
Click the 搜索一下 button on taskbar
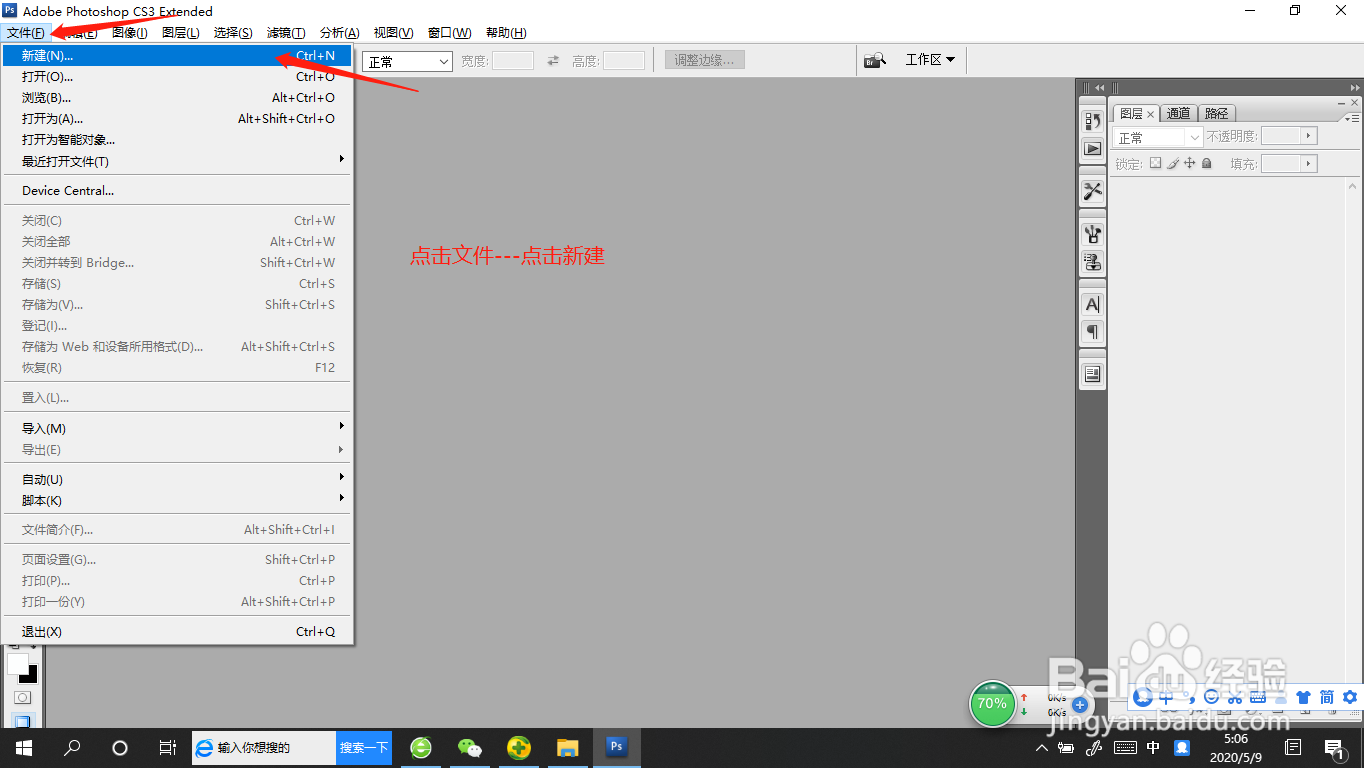364,747
